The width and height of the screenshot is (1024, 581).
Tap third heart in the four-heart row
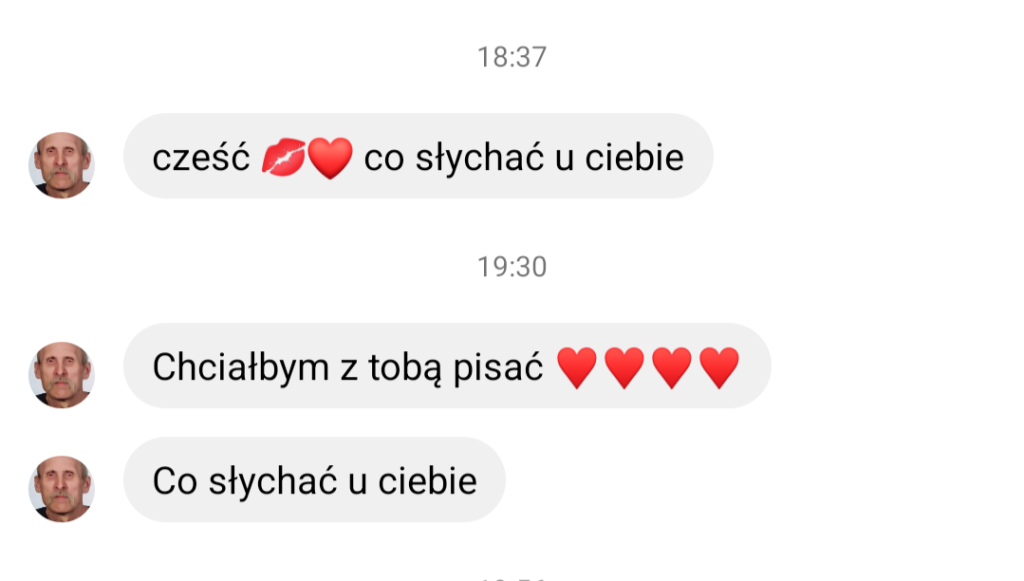point(671,368)
